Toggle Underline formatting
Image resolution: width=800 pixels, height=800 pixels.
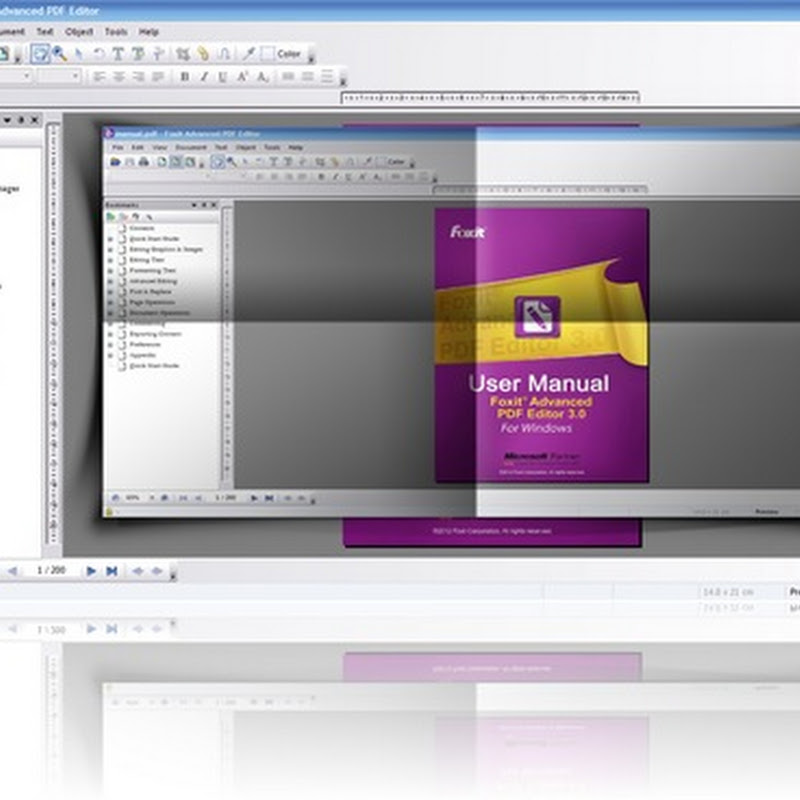tap(223, 76)
